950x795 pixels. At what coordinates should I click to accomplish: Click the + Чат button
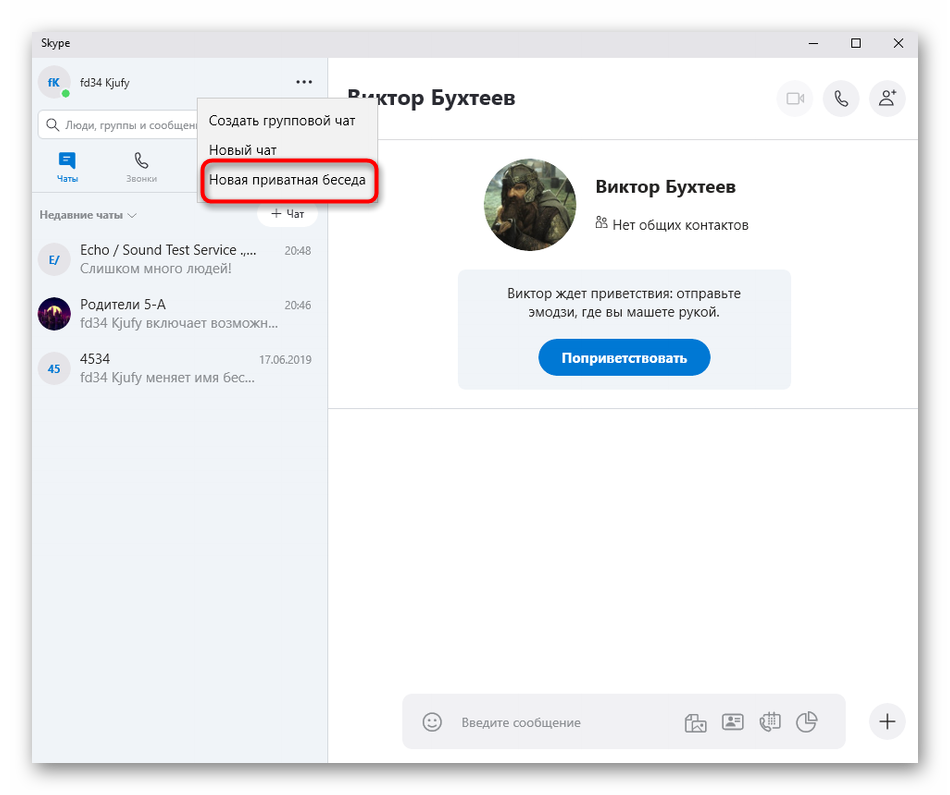pos(287,214)
